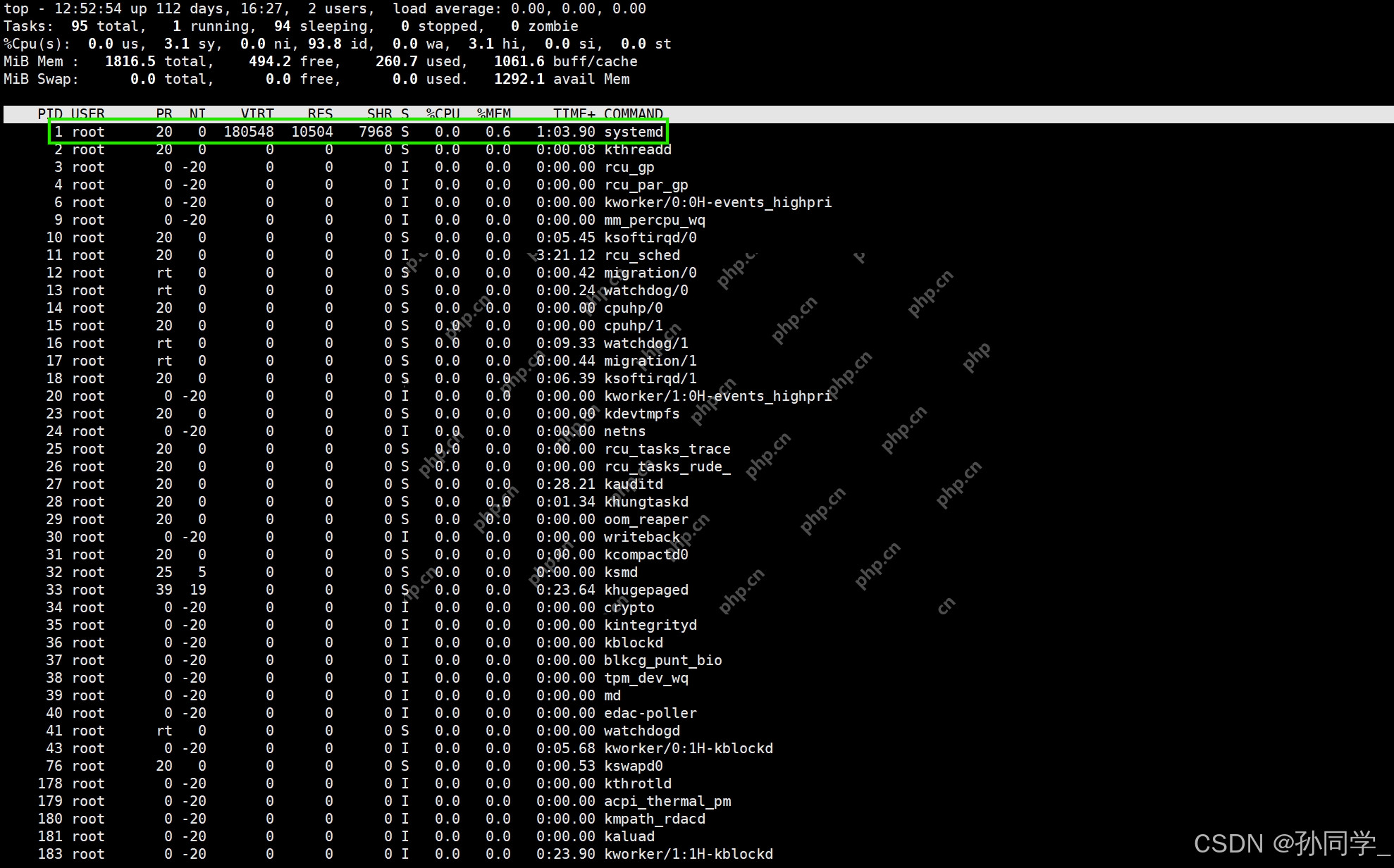This screenshot has width=1394, height=868.
Task: Click the 1816.5 total memory value
Action: coord(130,61)
